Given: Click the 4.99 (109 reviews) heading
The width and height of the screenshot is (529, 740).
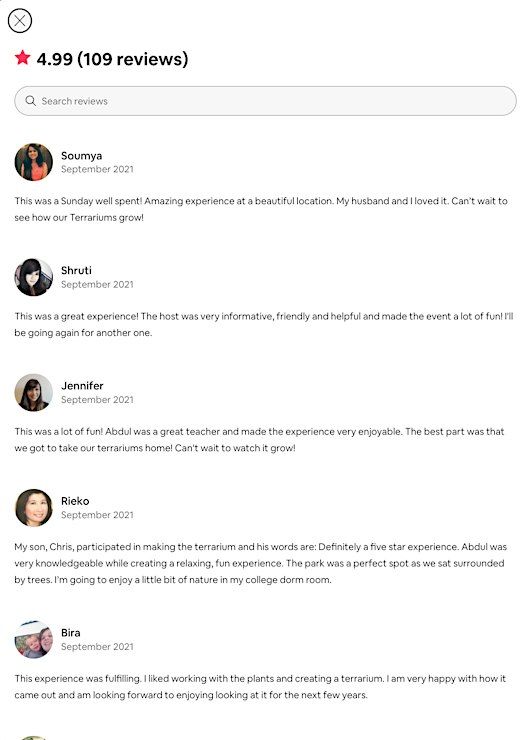Looking at the screenshot, I should click(x=112, y=59).
